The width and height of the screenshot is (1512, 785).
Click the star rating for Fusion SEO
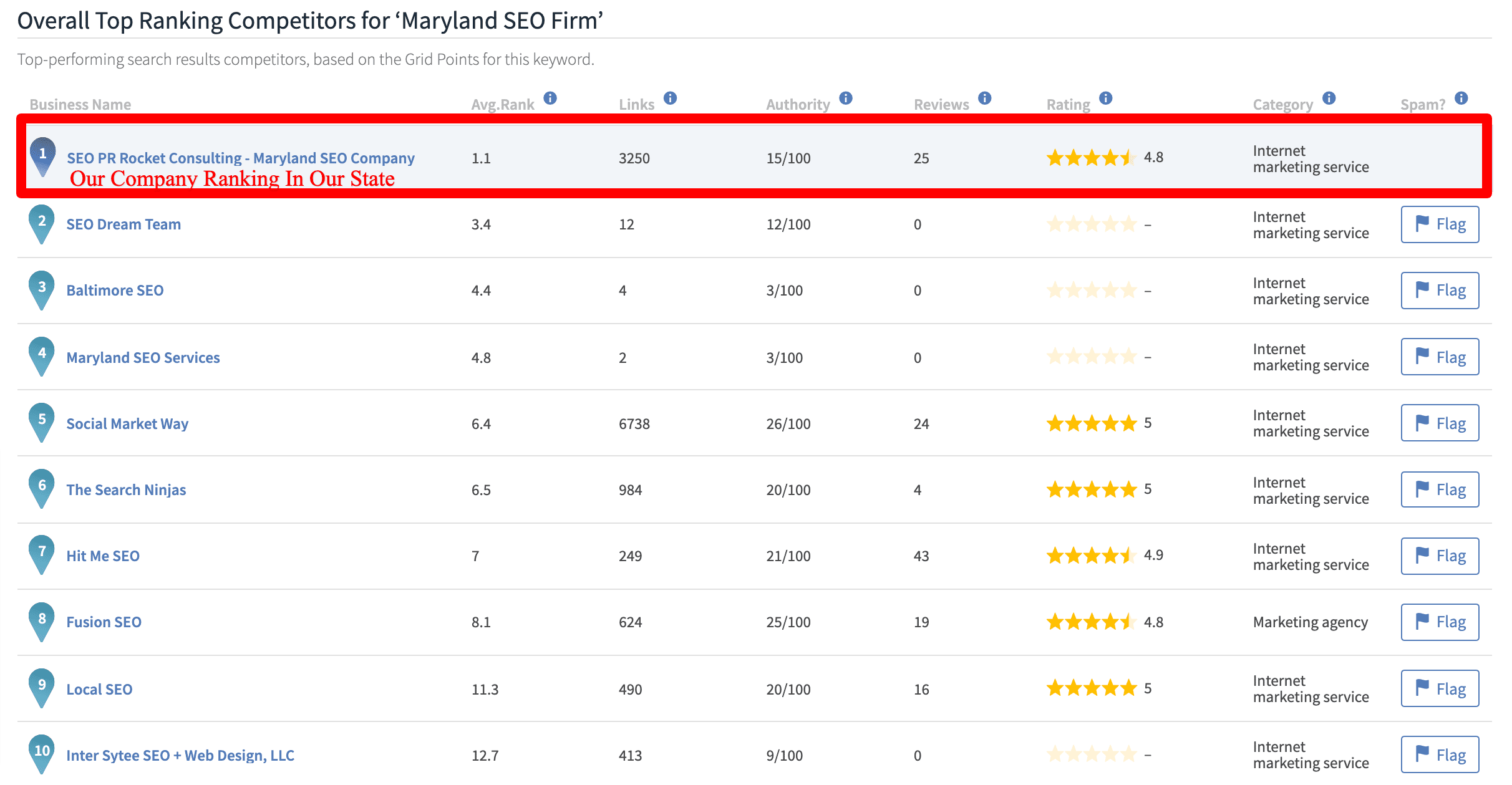1092,622
